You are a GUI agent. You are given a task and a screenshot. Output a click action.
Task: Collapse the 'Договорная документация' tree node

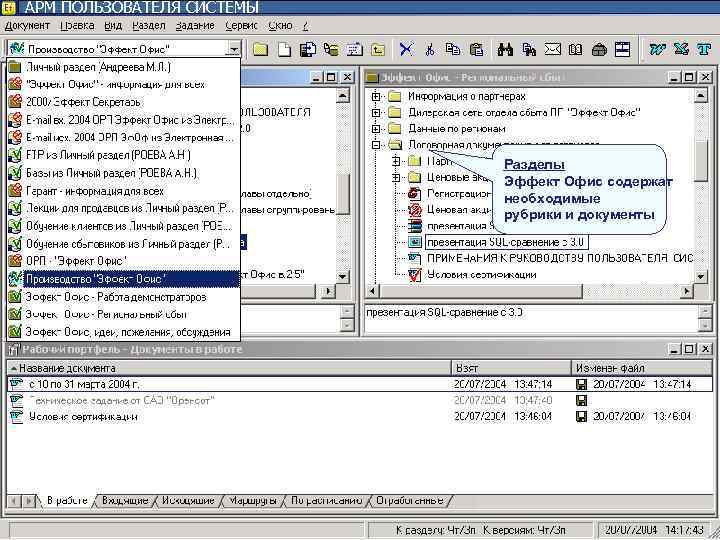pos(376,145)
